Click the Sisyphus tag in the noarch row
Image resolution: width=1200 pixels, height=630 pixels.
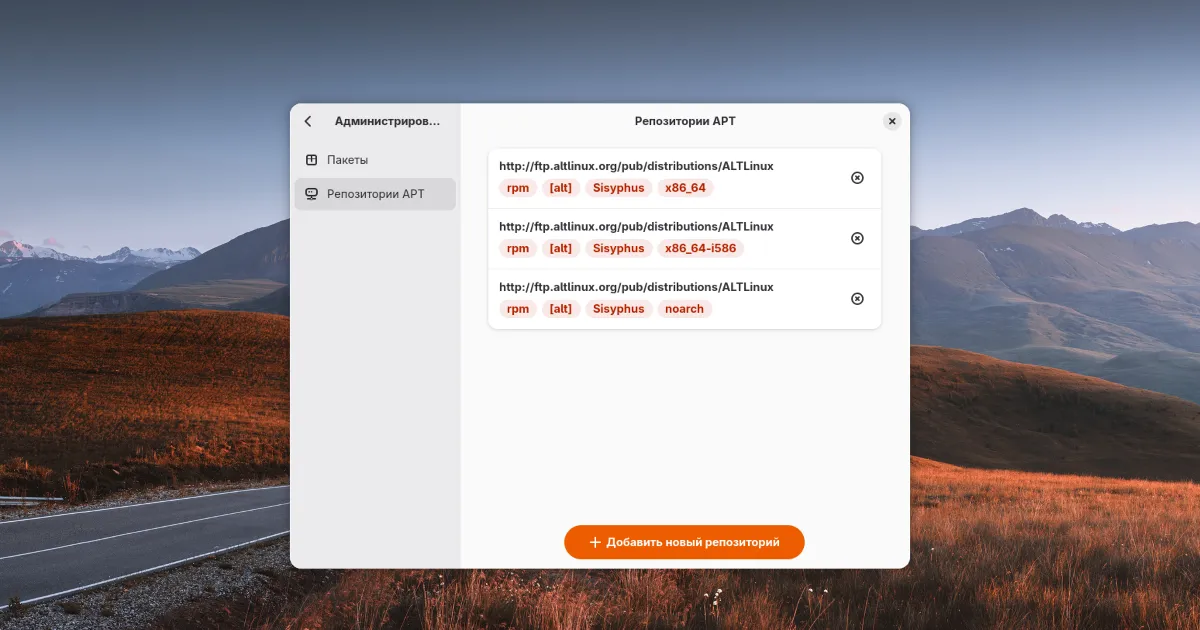618,309
